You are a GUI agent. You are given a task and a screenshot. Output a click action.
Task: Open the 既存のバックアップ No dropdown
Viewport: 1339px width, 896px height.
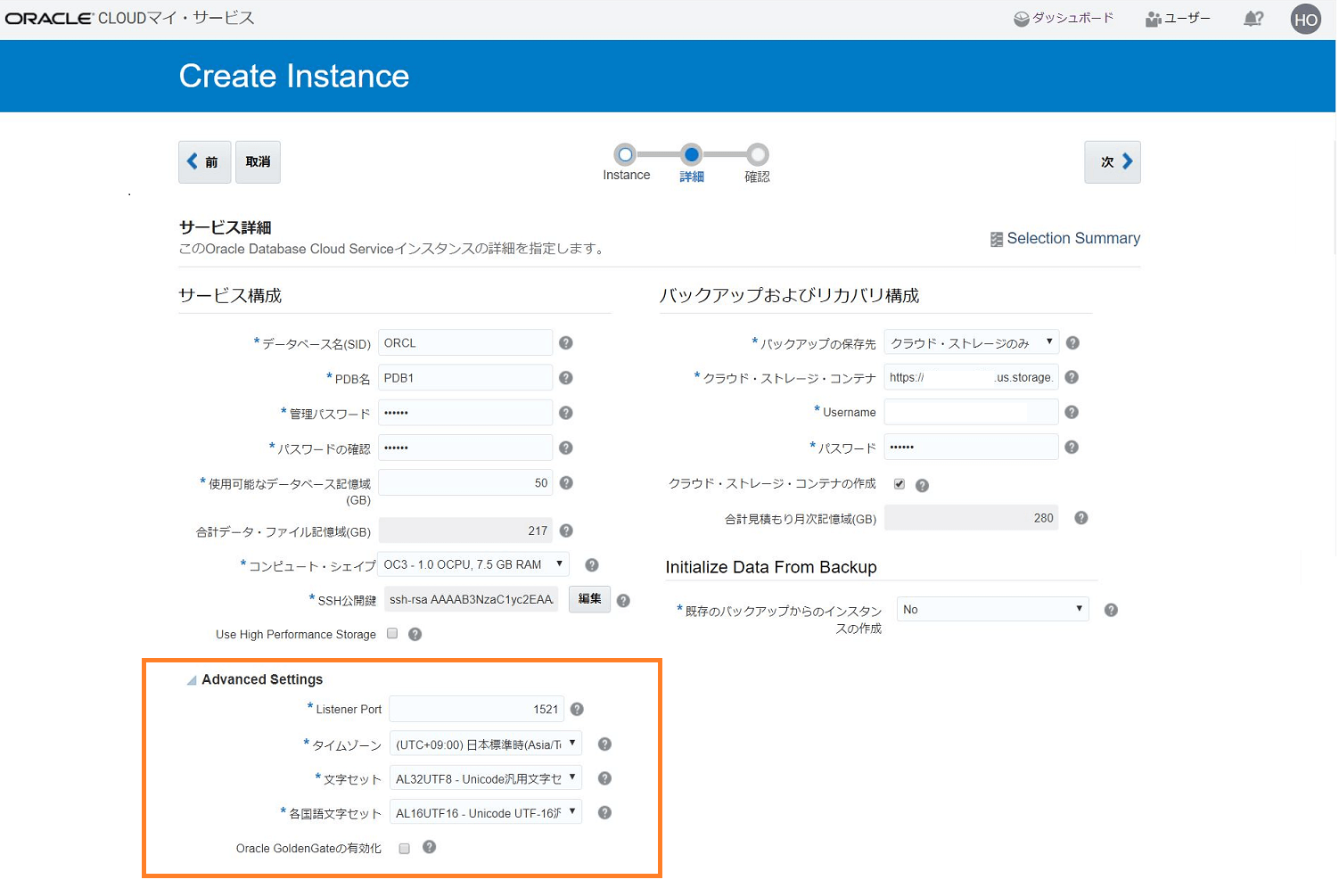(x=993, y=609)
